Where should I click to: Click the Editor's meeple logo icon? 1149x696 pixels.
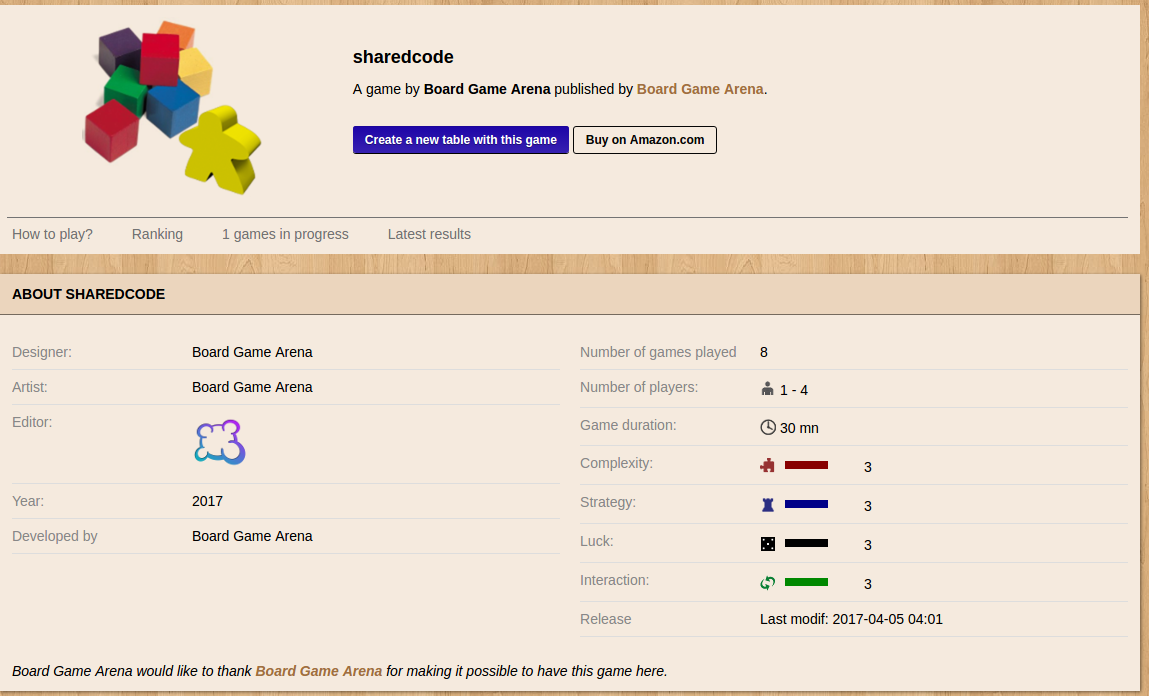219,441
